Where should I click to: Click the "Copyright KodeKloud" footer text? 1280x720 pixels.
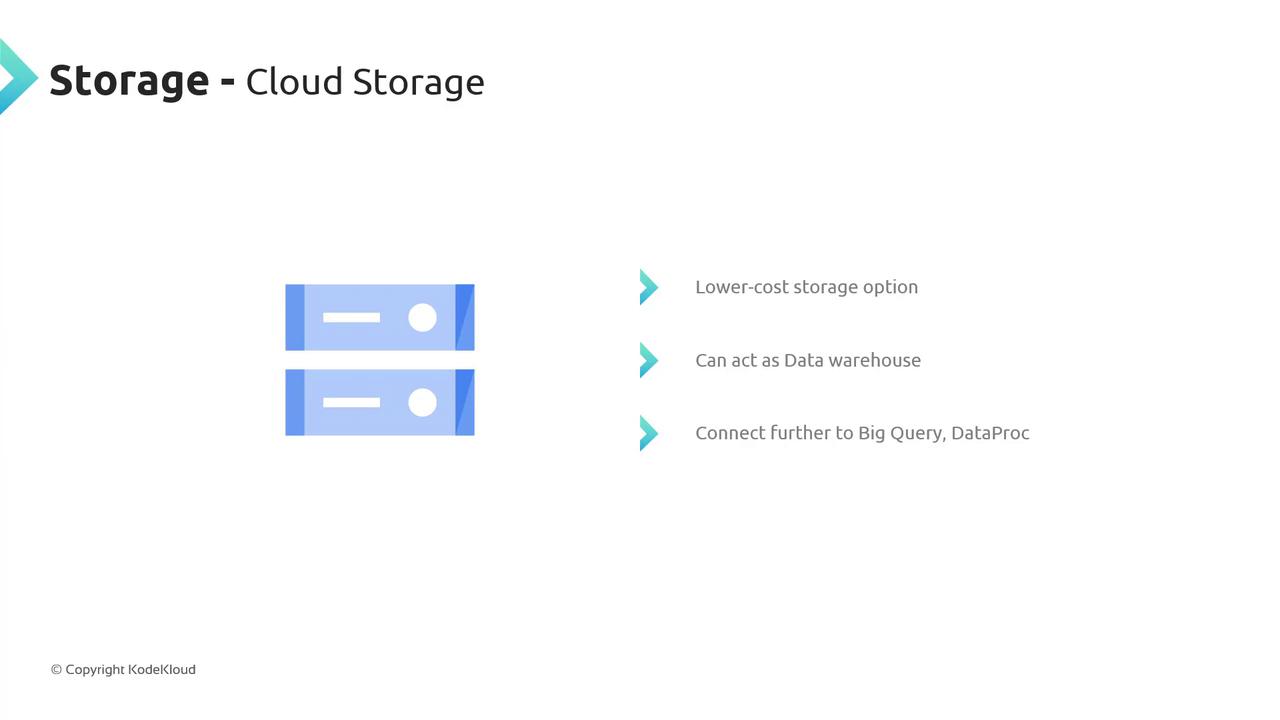123,669
